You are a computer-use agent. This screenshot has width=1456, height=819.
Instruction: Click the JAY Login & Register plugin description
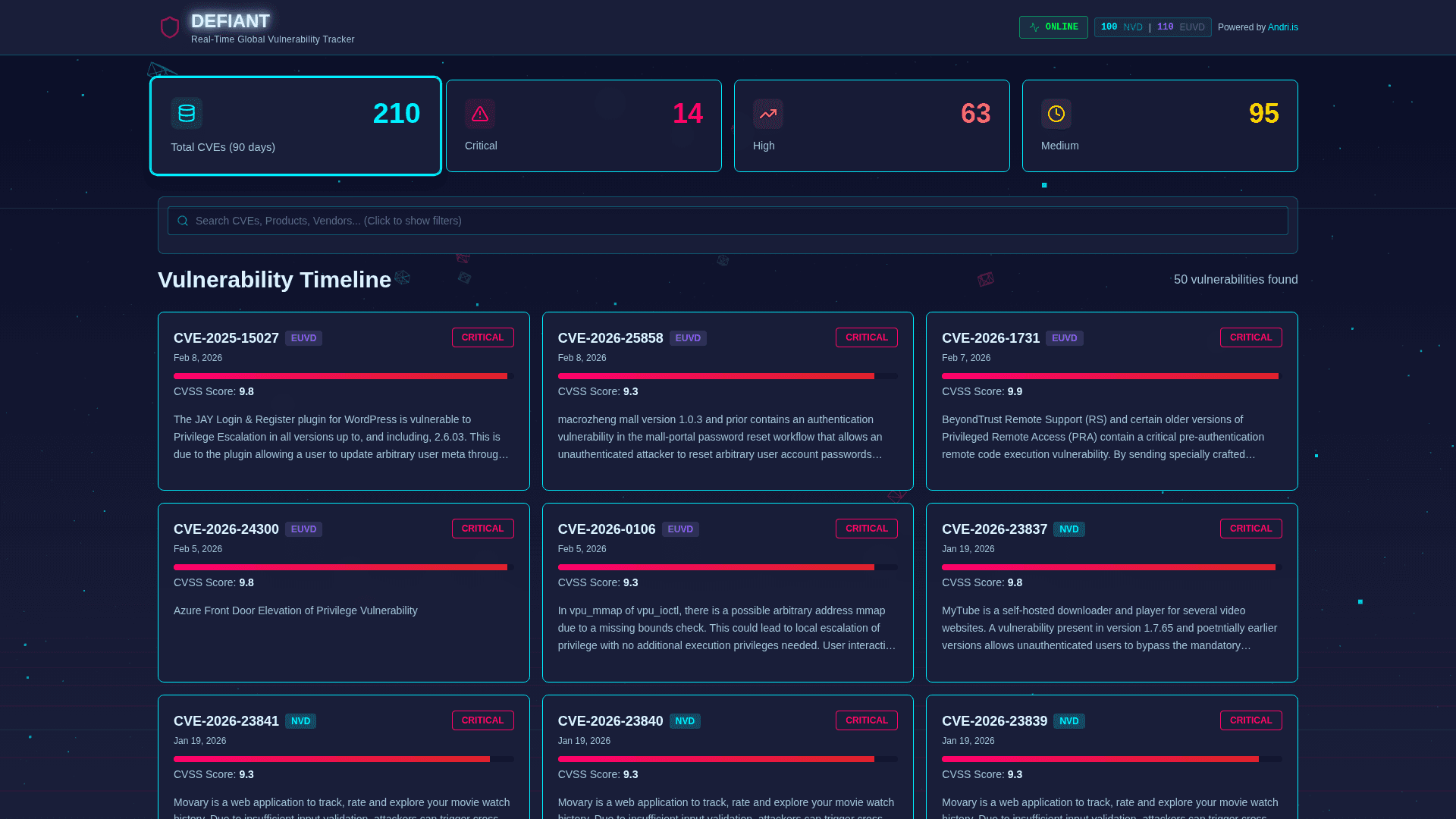click(x=344, y=437)
